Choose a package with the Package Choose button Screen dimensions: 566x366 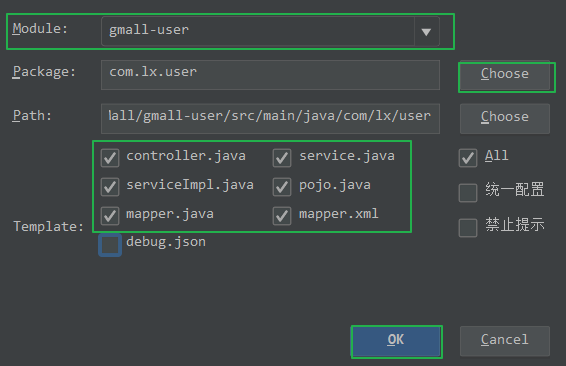(505, 75)
